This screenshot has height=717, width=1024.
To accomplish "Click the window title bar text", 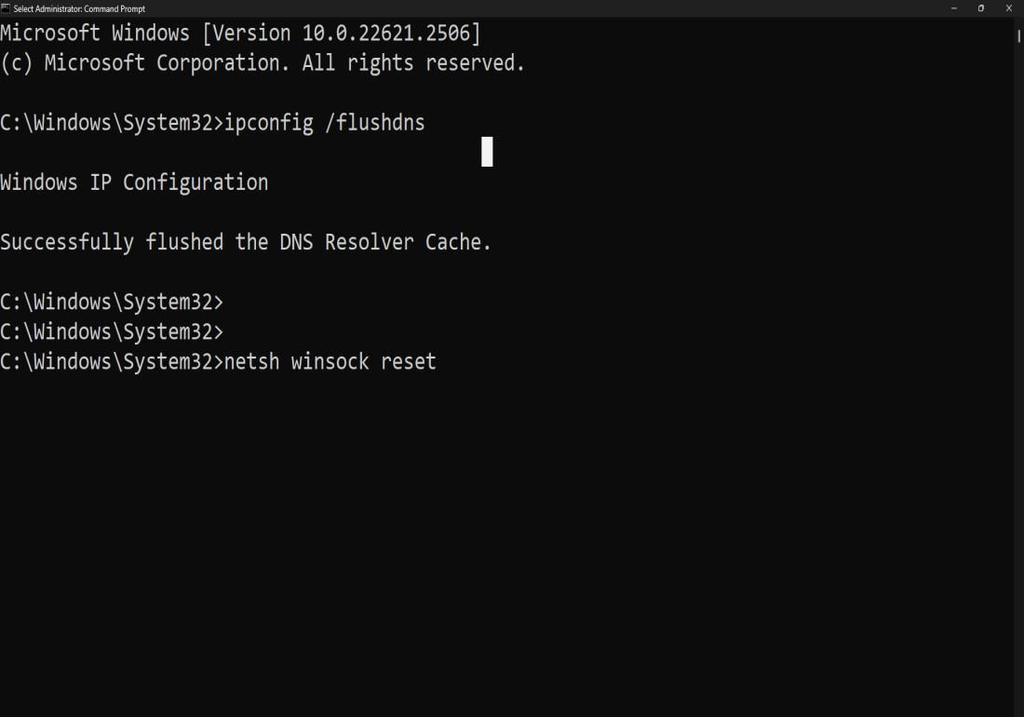I will [80, 9].
